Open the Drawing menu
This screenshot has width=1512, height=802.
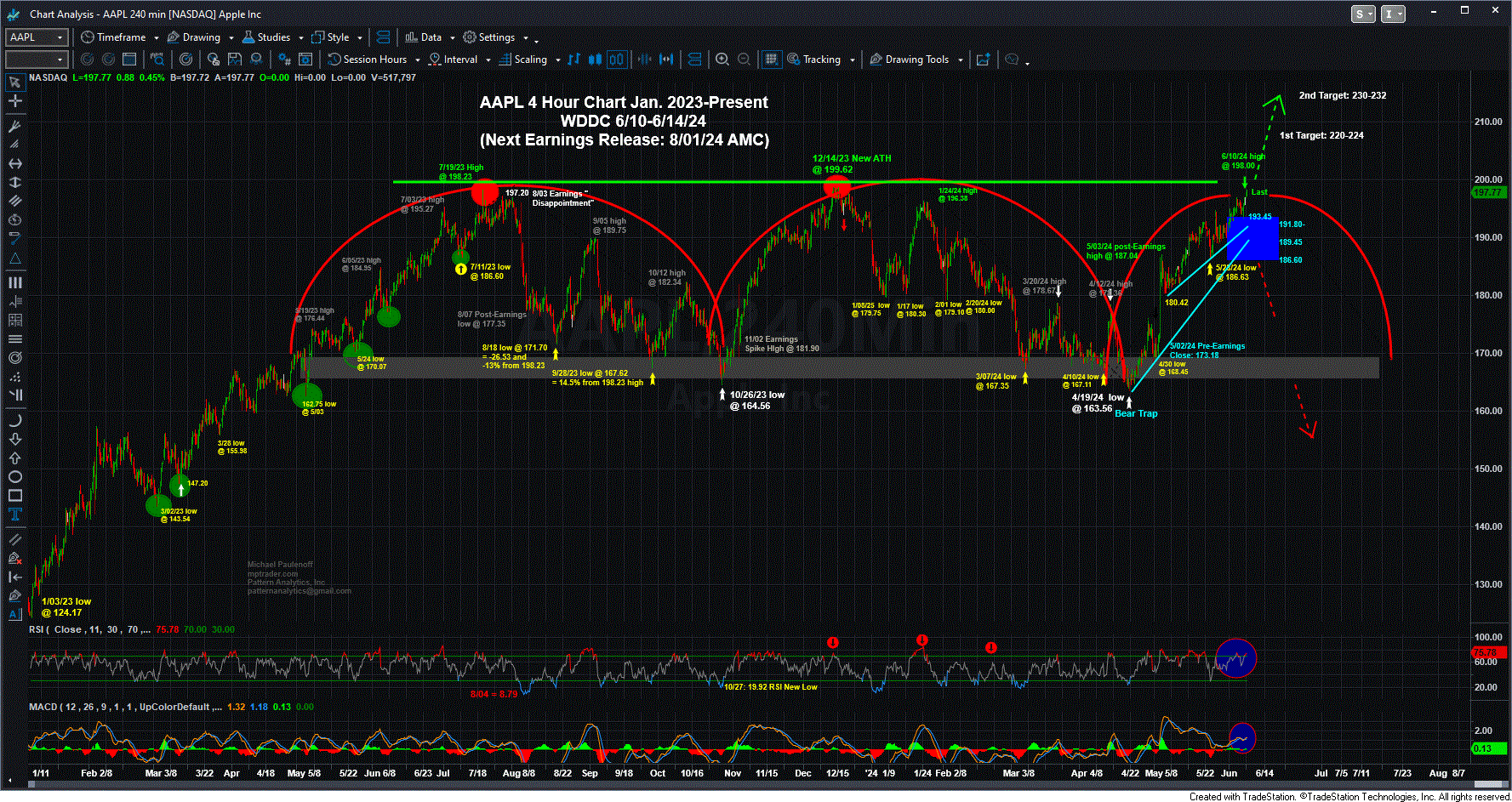coord(194,37)
